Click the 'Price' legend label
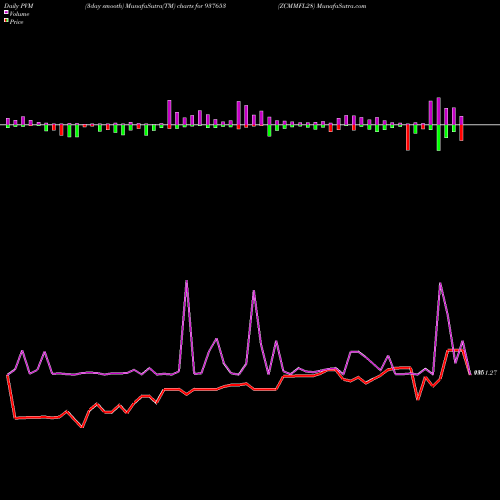The width and height of the screenshot is (500, 500). coord(16,22)
